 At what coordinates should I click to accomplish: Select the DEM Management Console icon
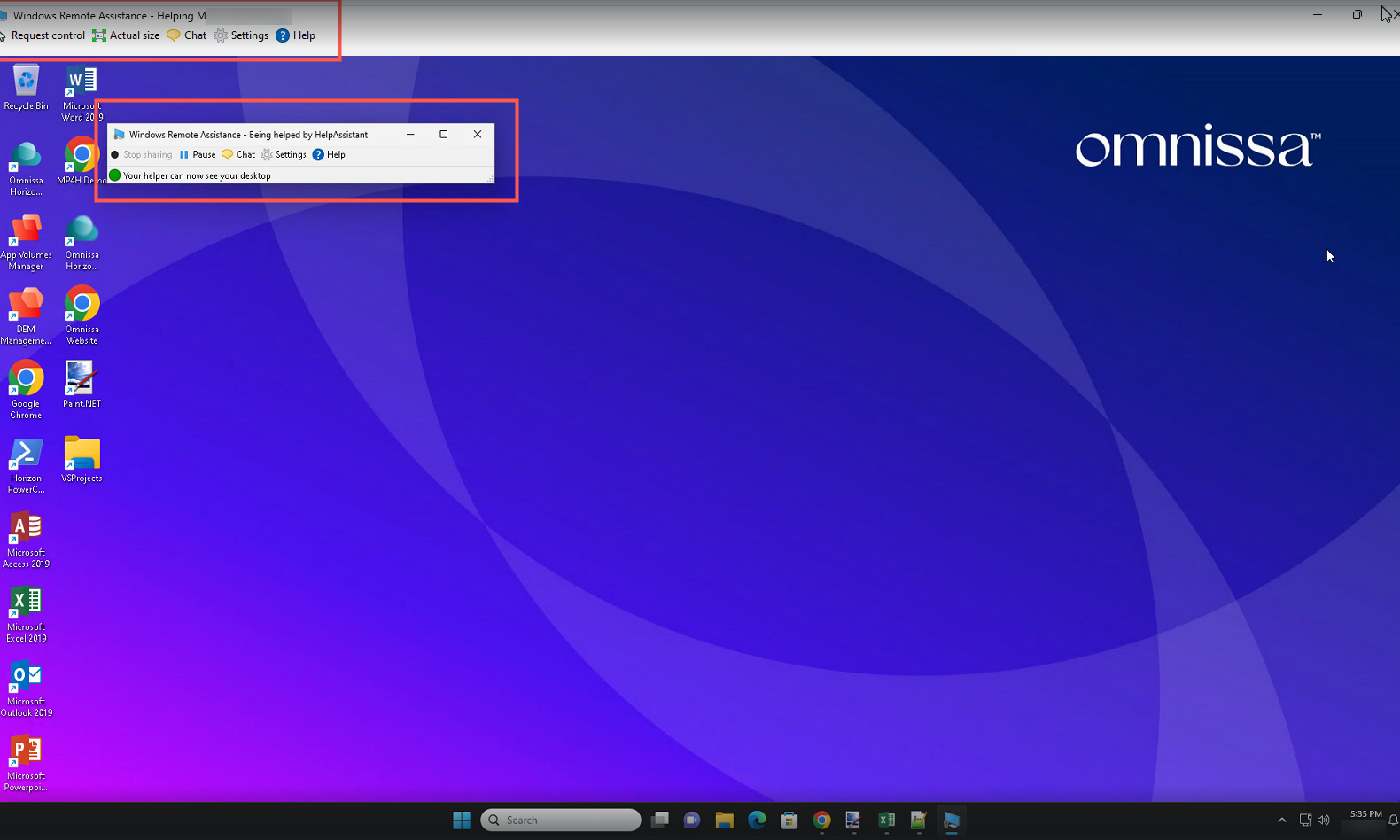pyautogui.click(x=26, y=316)
